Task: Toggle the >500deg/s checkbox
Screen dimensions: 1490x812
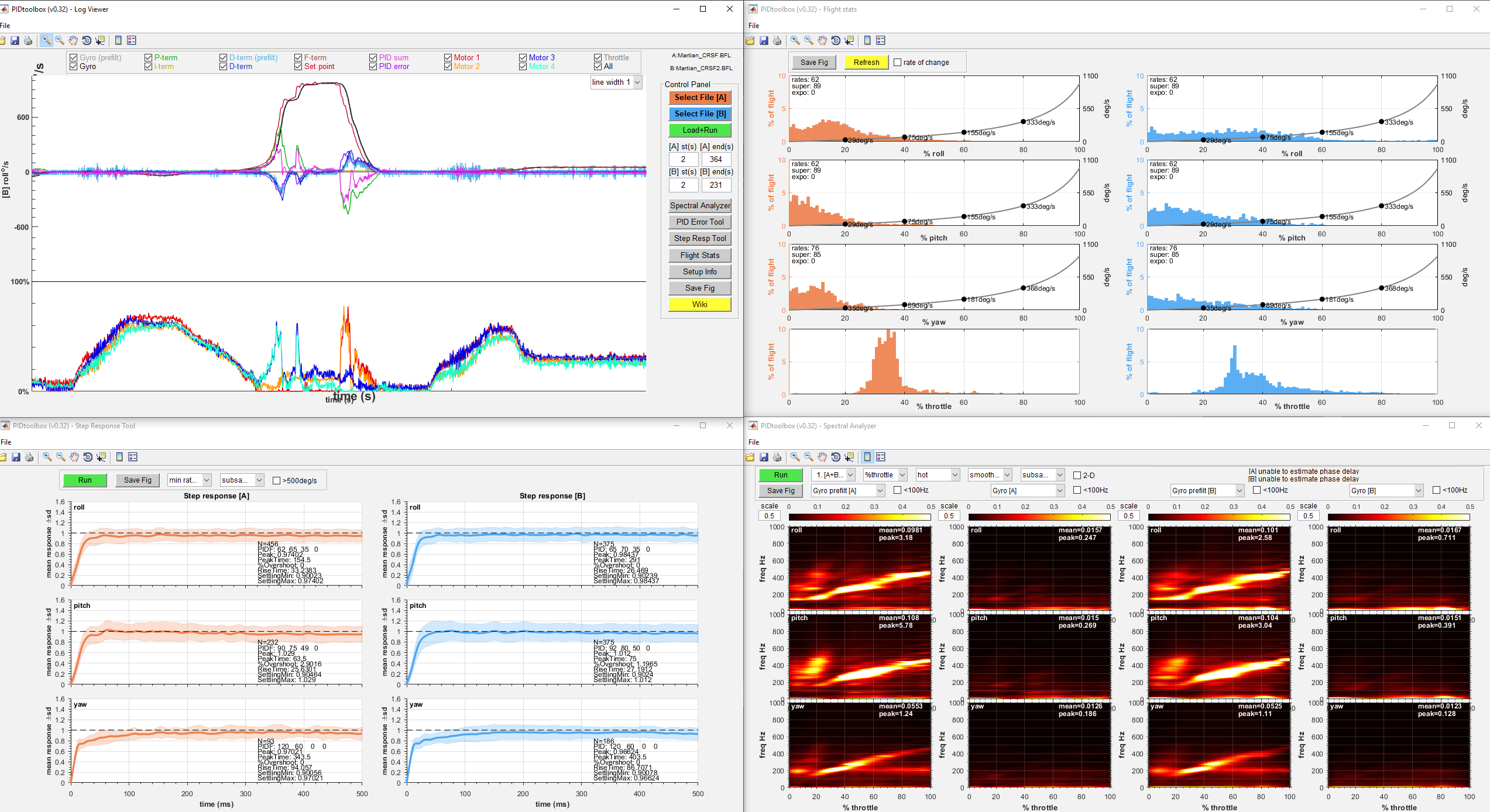Action: coord(277,480)
